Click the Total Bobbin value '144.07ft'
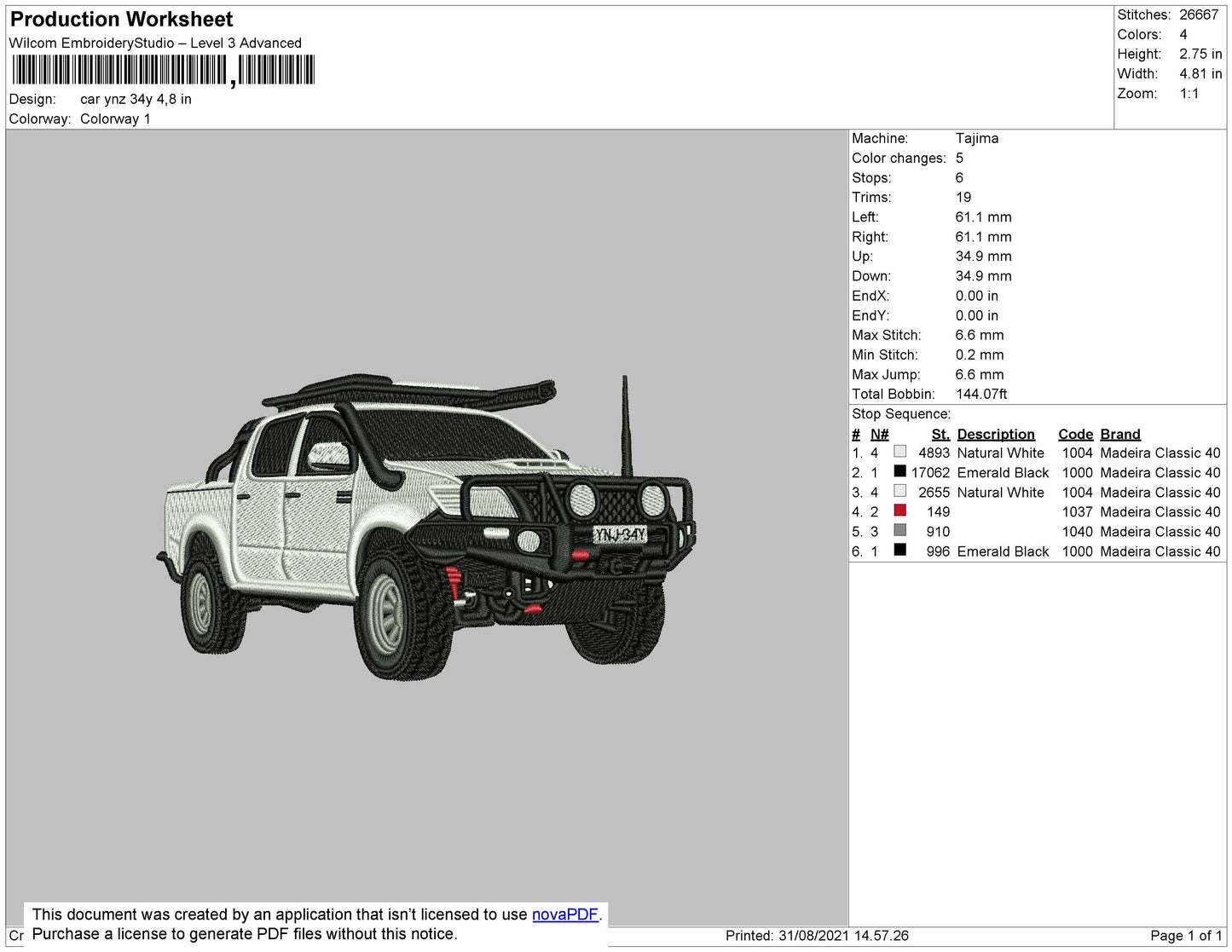The image size is (1232, 952). (981, 394)
